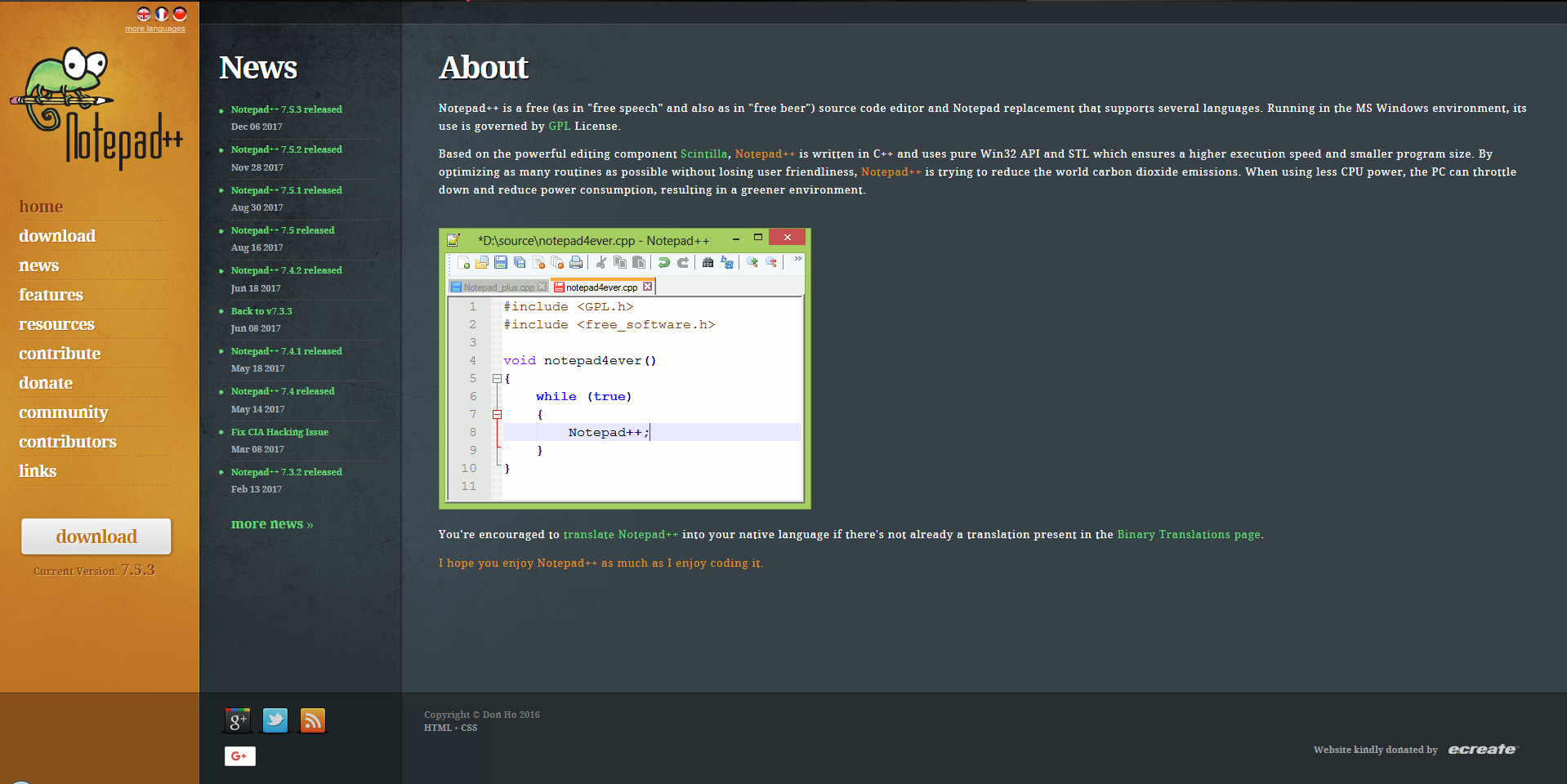The image size is (1567, 784).
Task: Open the Twitter bird icon in footer
Action: (275, 720)
